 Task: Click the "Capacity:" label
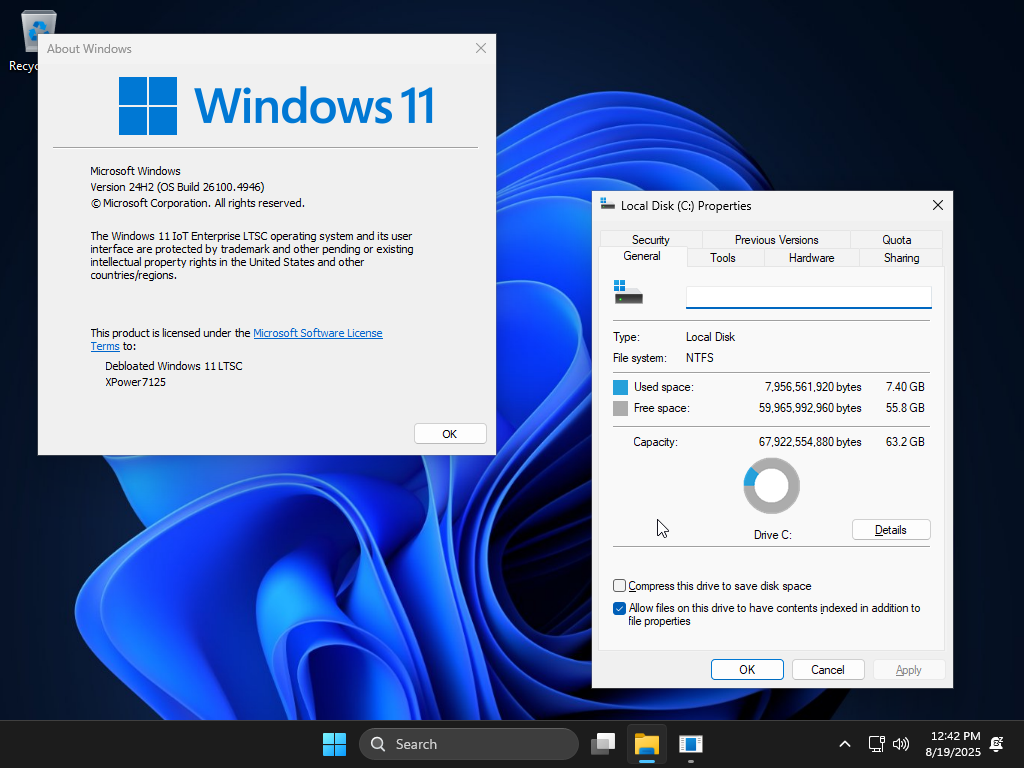click(656, 442)
